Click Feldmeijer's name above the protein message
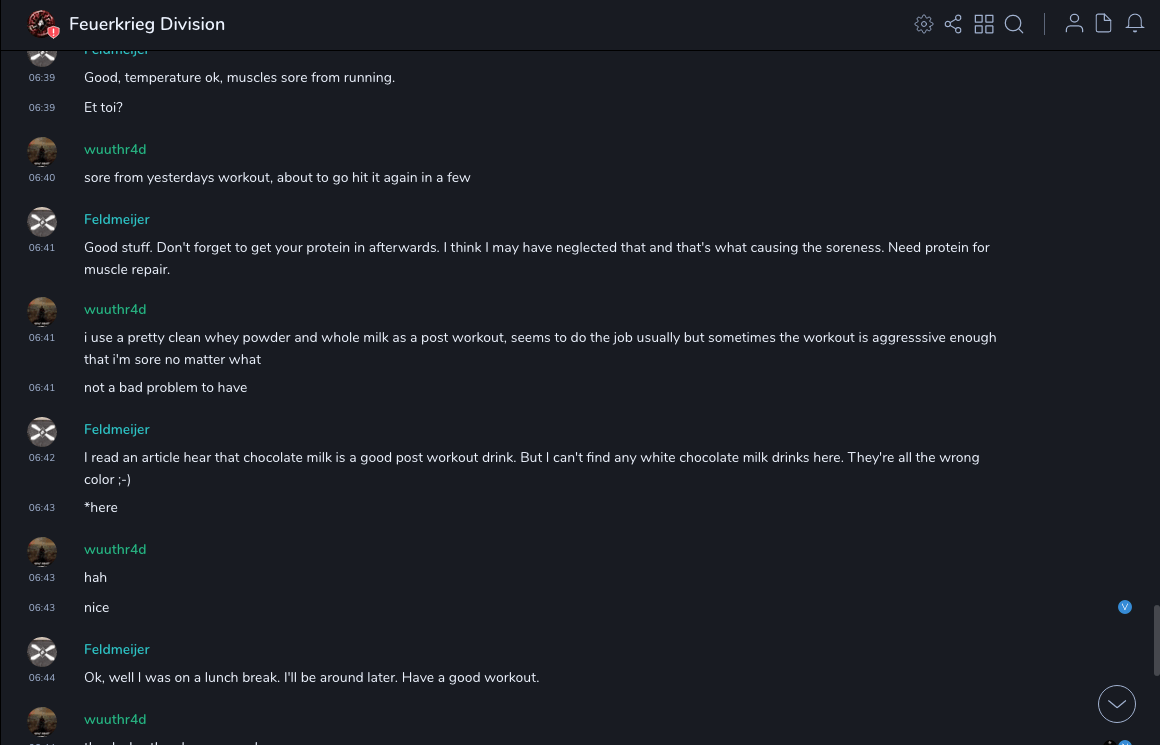The height and width of the screenshot is (745, 1160). pyautogui.click(x=116, y=219)
